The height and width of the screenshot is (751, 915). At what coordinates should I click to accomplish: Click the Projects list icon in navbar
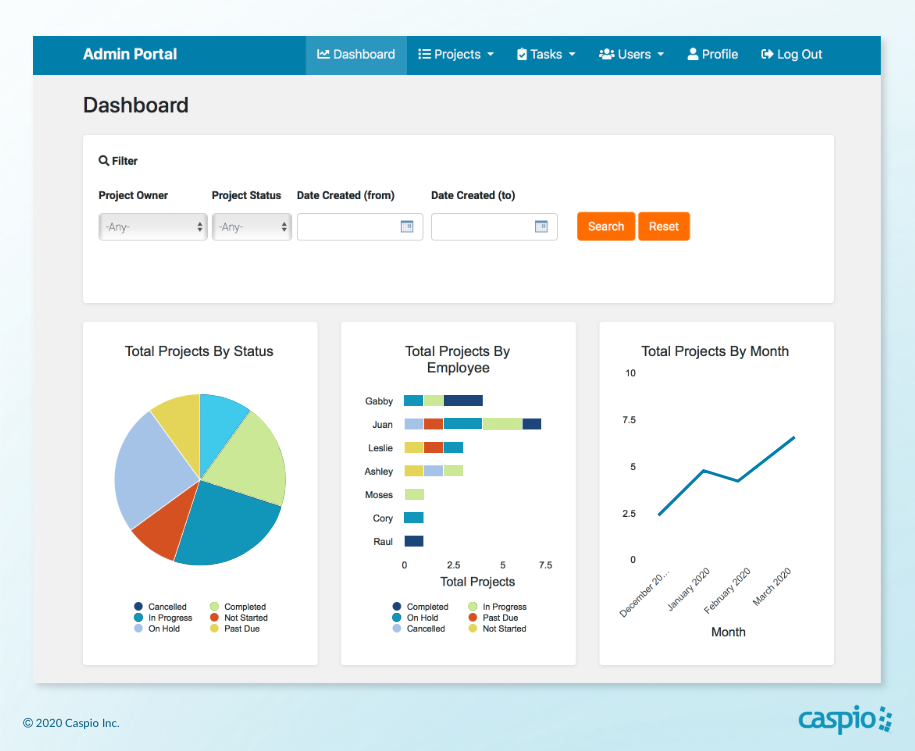pos(424,55)
